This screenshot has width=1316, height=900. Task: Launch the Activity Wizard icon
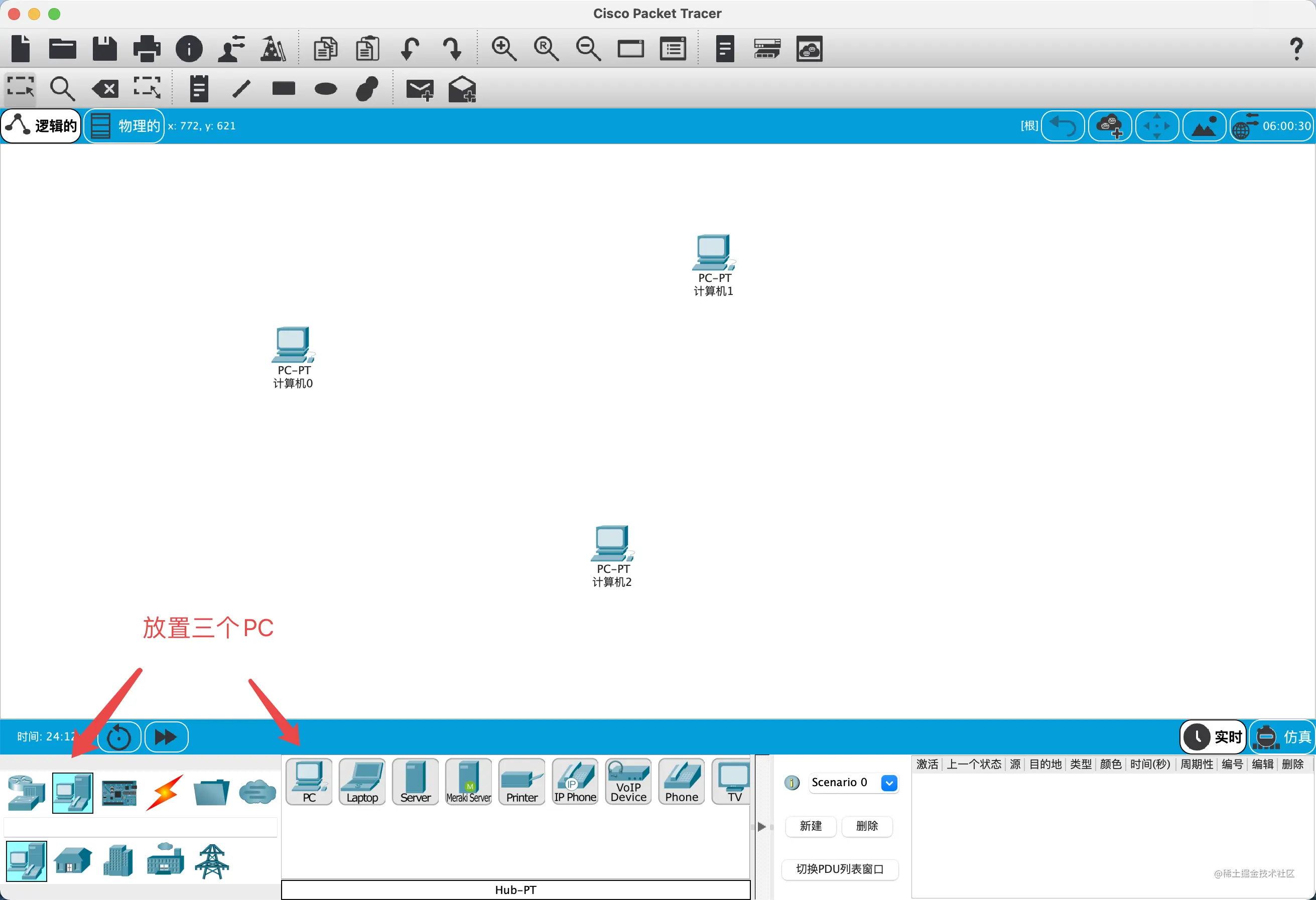click(273, 49)
